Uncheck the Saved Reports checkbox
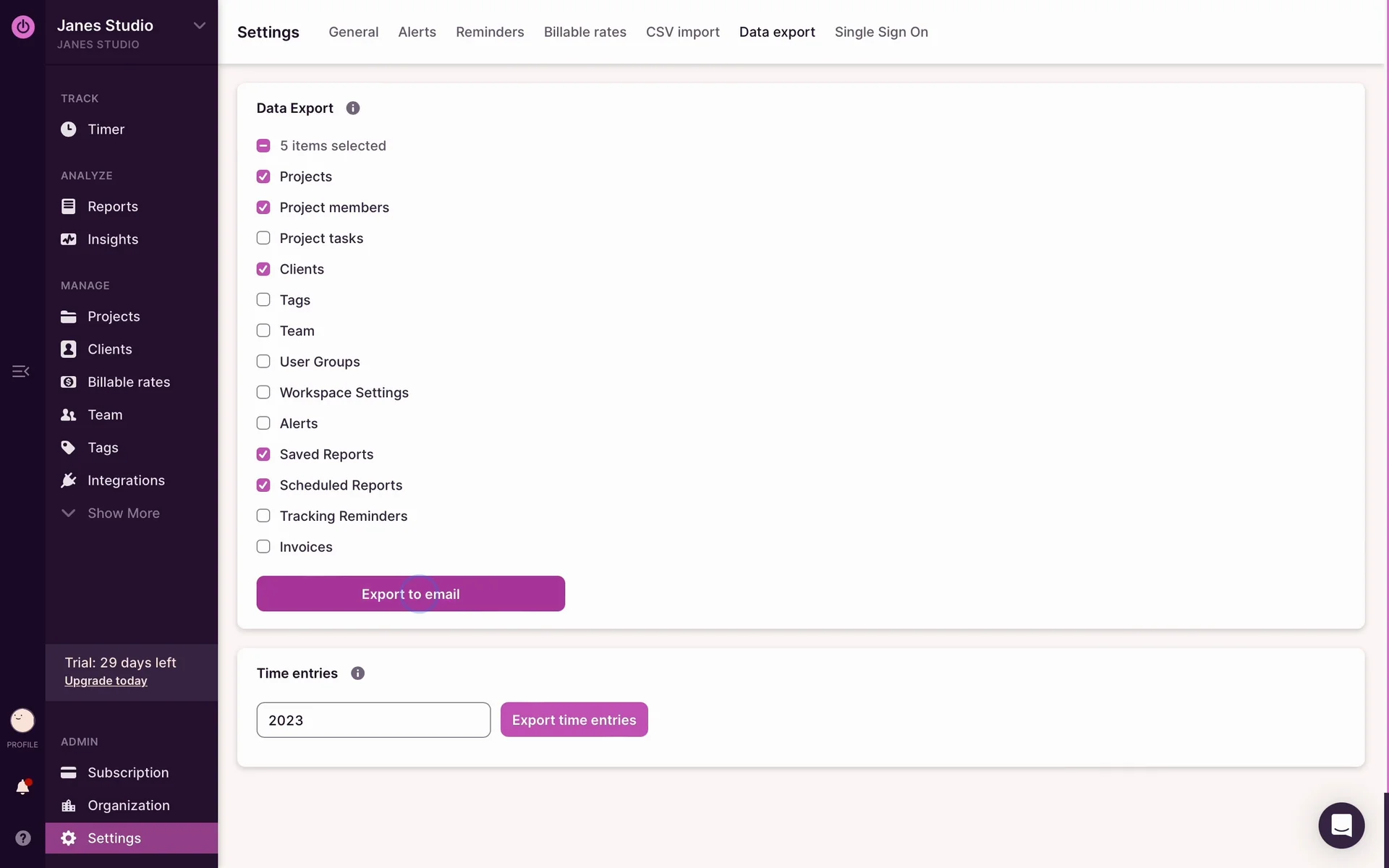Screen dimensions: 1389x868 [x=263, y=454]
